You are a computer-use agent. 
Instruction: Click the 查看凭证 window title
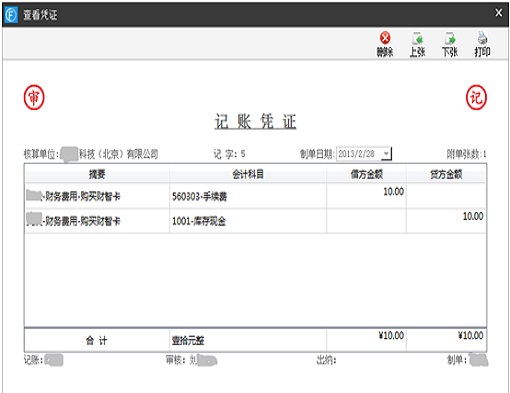point(40,15)
